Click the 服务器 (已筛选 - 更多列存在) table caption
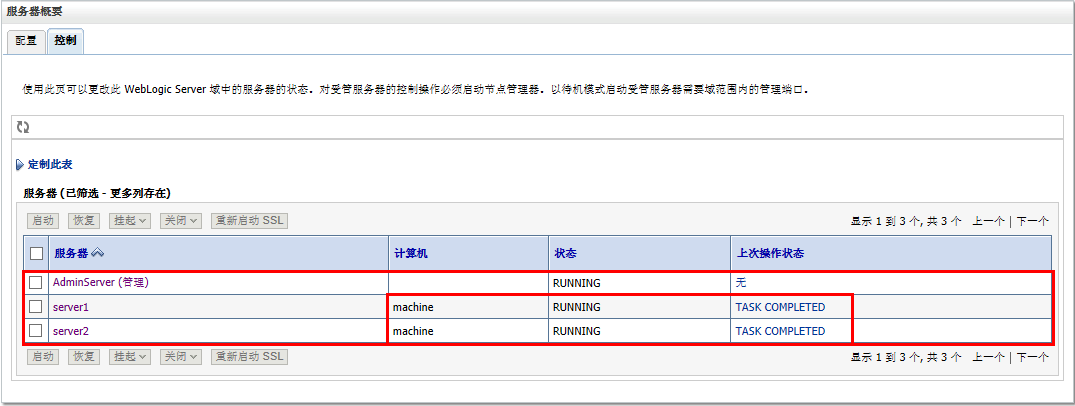 (97, 194)
